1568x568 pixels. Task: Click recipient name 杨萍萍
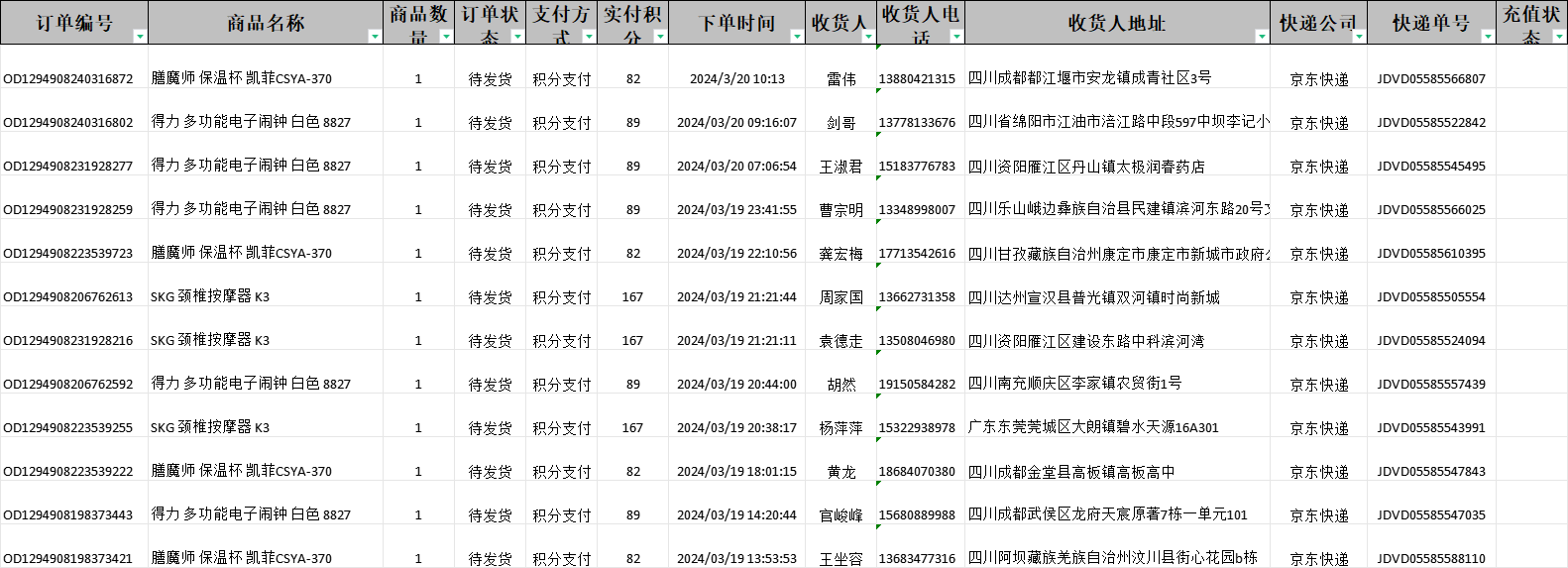coord(841,428)
